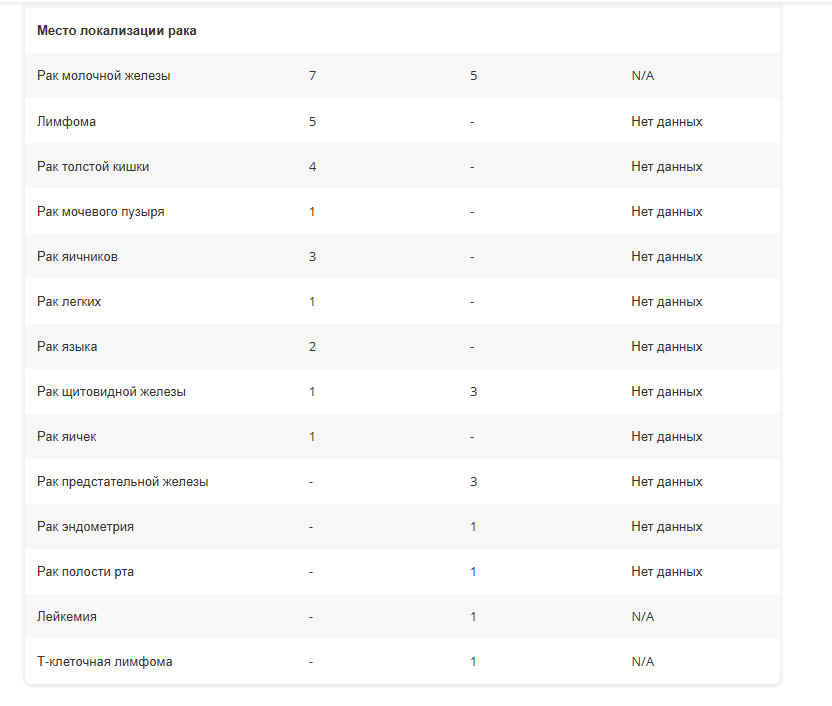The height and width of the screenshot is (706, 832).
Task: Click the 'Рак легких' row label
Action: [69, 302]
